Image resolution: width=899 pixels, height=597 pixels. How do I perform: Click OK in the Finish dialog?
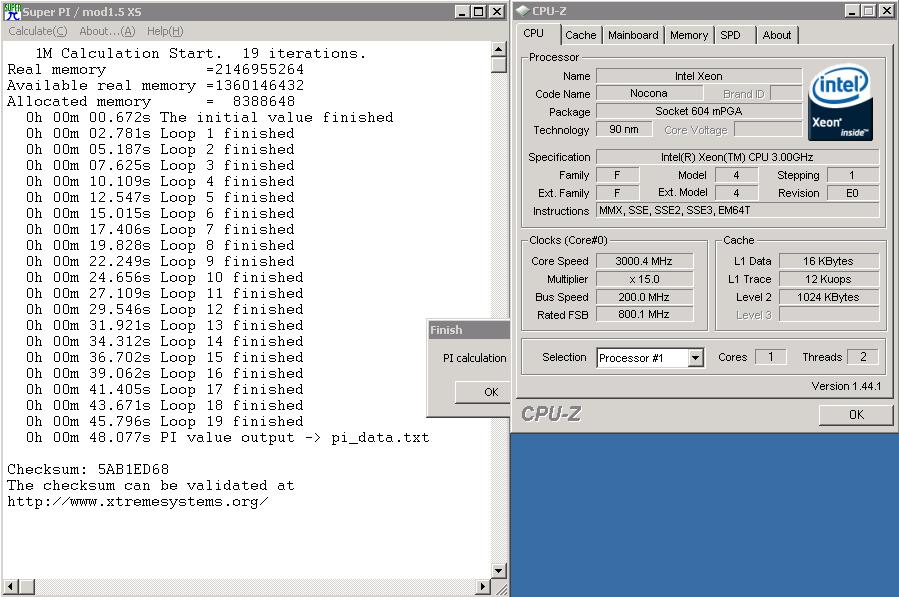pyautogui.click(x=483, y=392)
